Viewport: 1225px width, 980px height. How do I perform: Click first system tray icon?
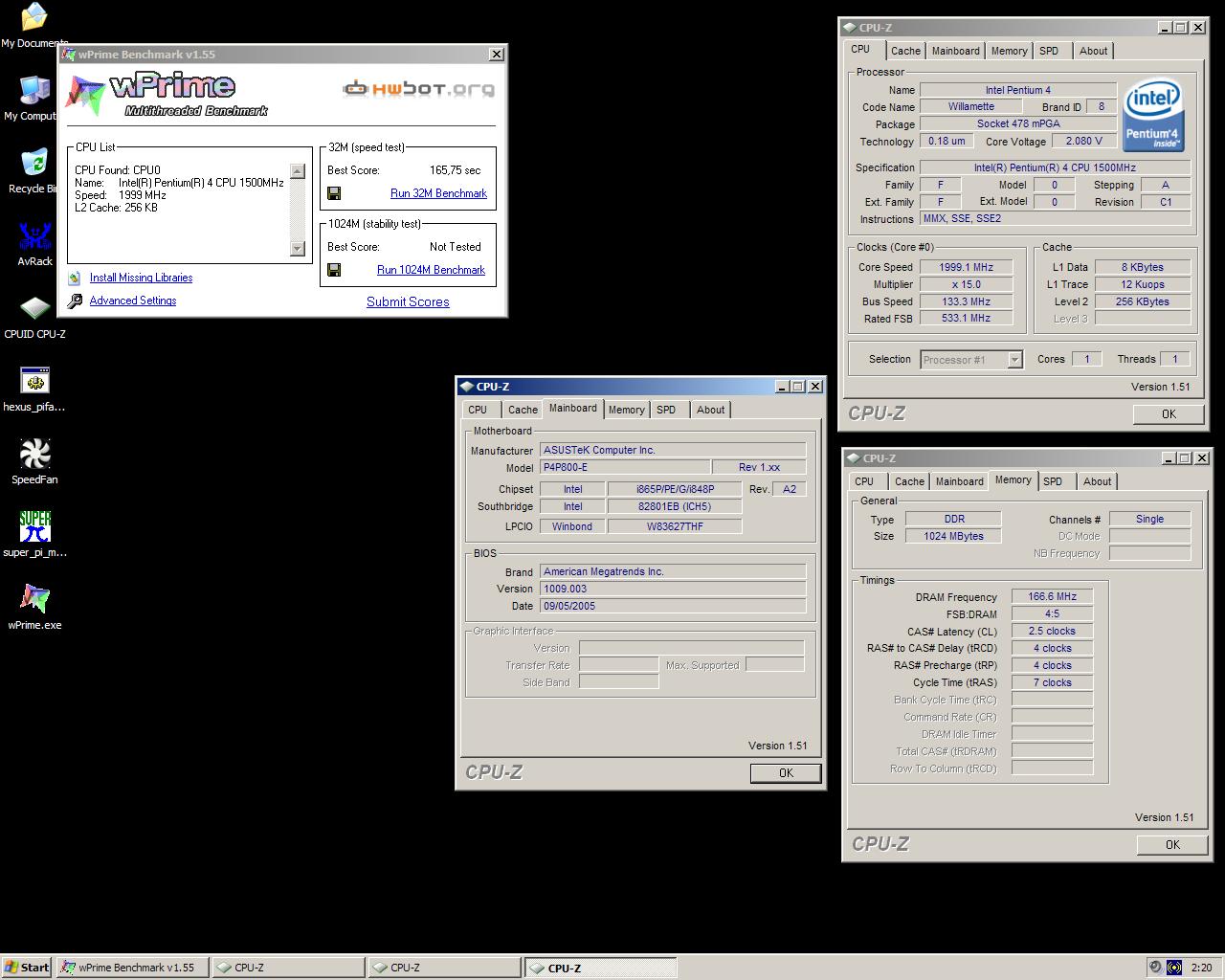(x=1155, y=968)
